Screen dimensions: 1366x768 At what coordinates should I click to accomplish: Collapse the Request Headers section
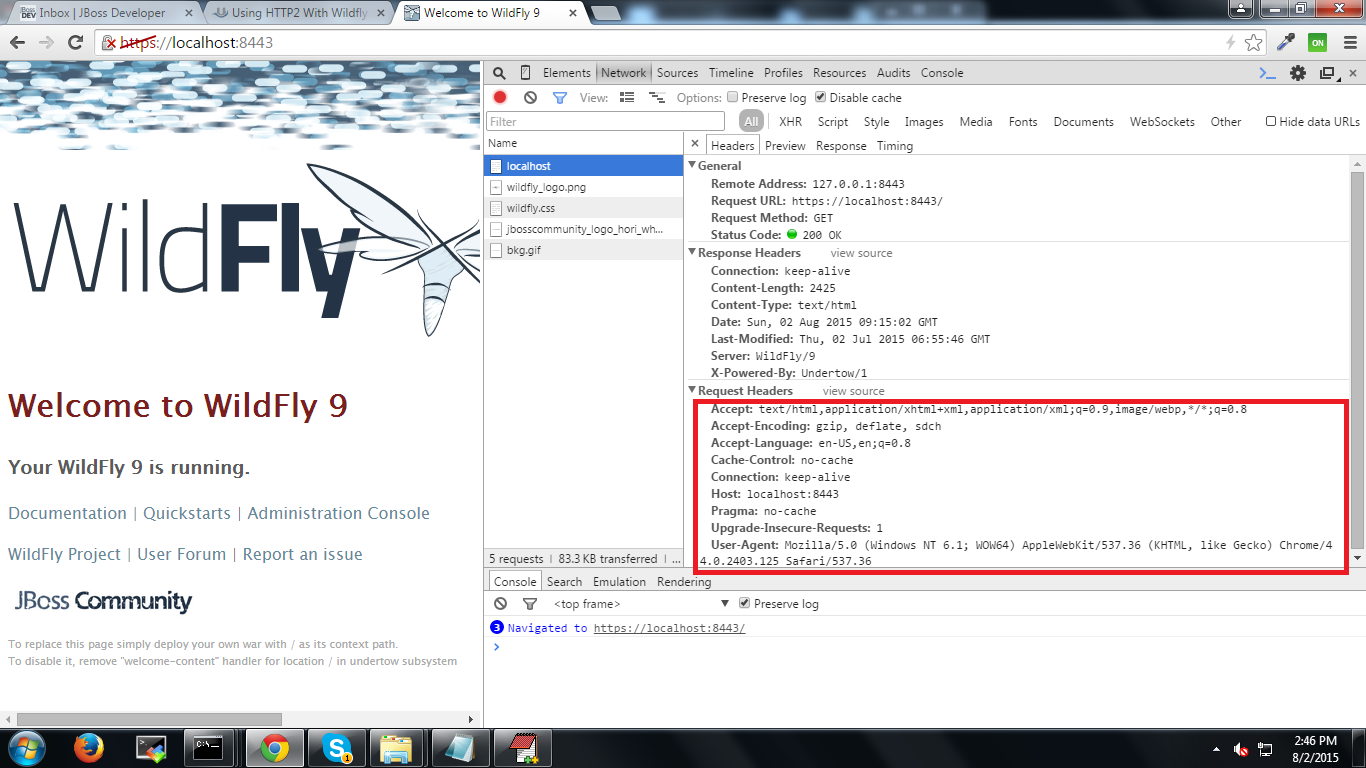[x=692, y=391]
